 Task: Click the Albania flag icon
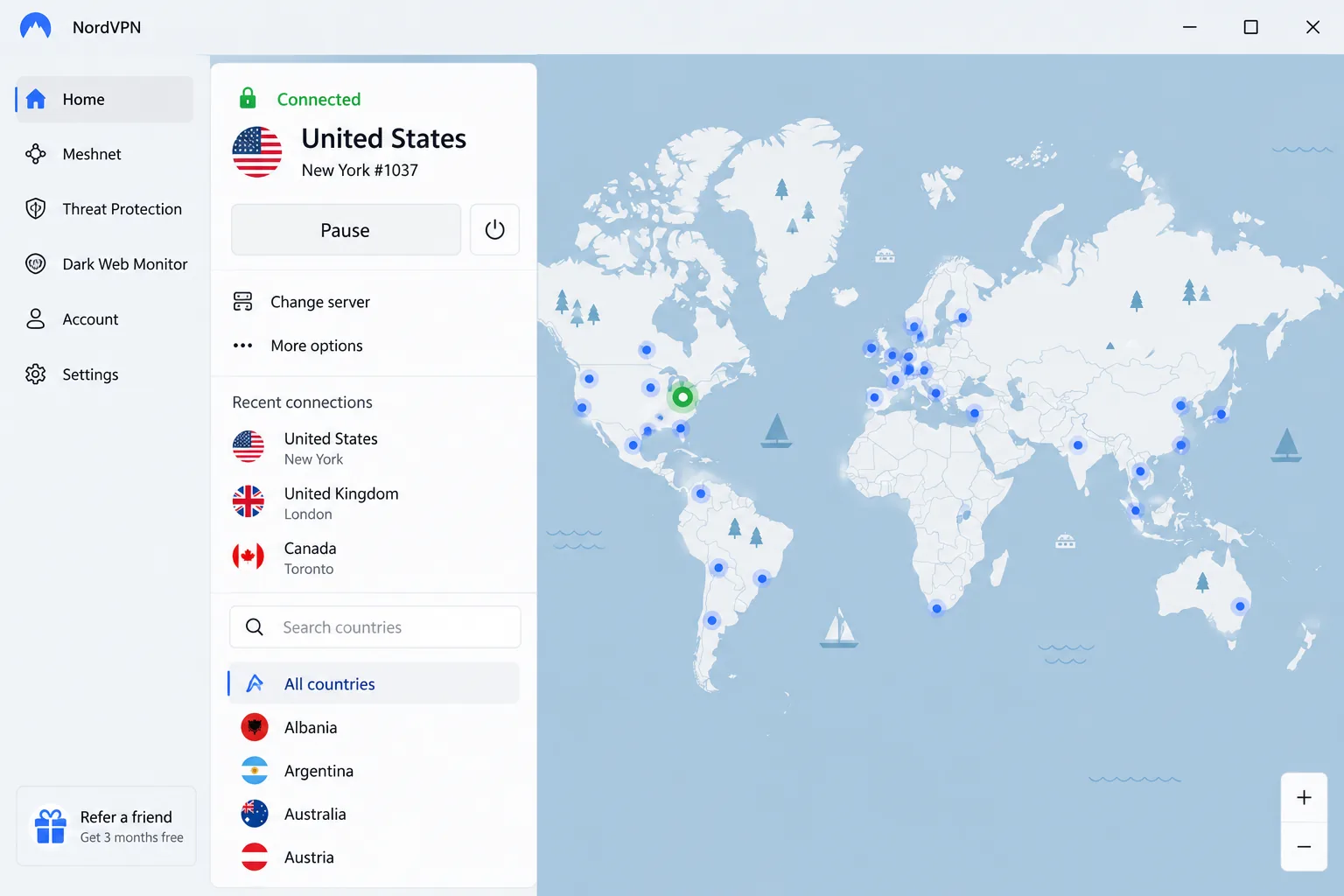click(x=255, y=727)
